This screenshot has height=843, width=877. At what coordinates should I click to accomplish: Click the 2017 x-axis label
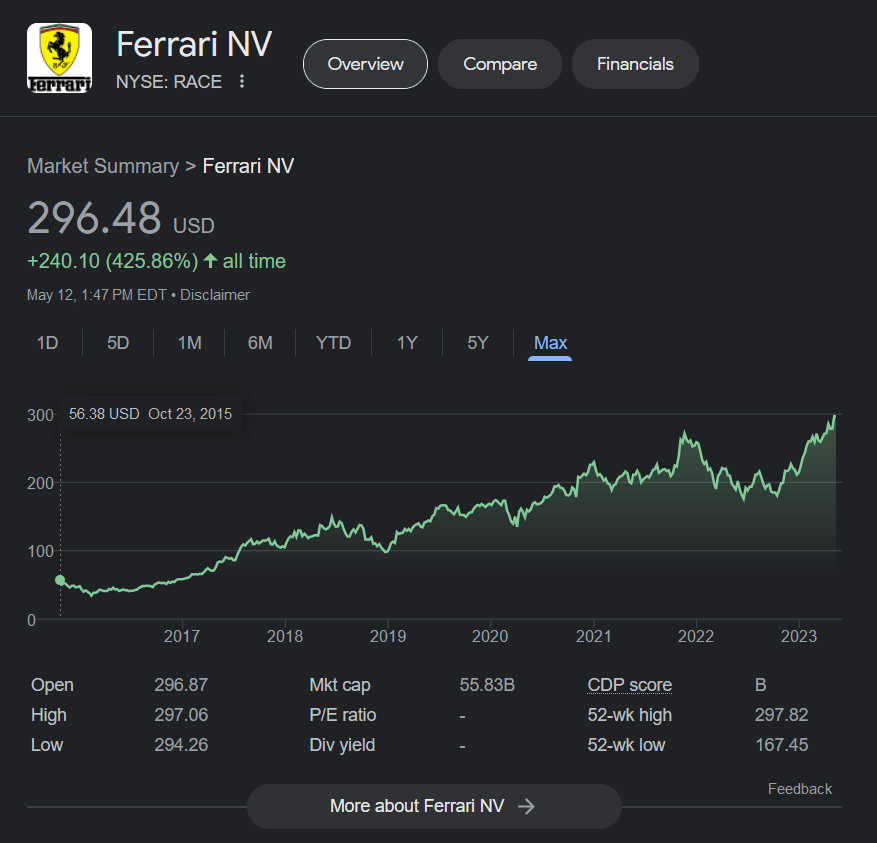(x=182, y=636)
